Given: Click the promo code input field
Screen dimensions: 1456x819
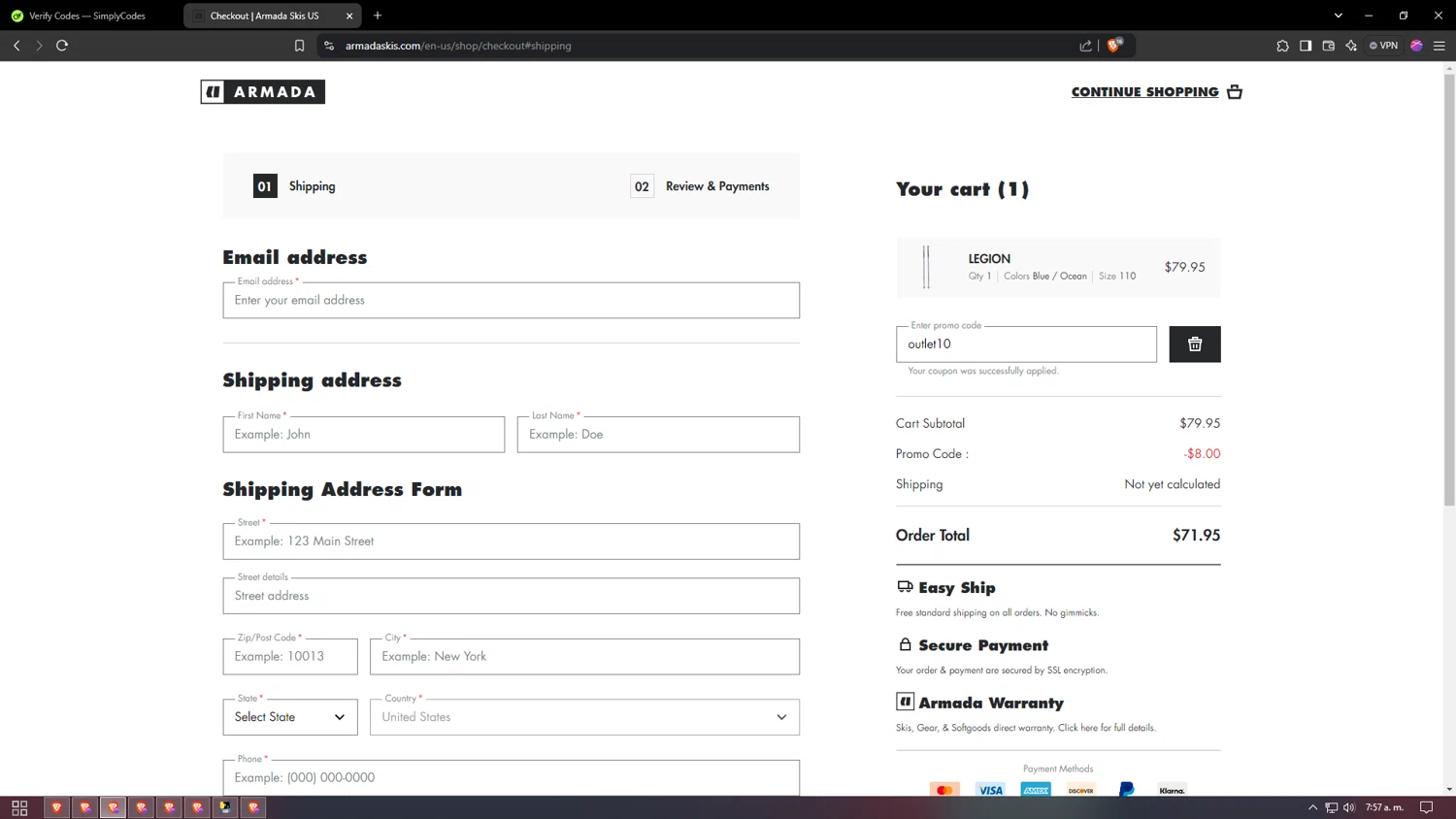Looking at the screenshot, I should (x=1026, y=344).
